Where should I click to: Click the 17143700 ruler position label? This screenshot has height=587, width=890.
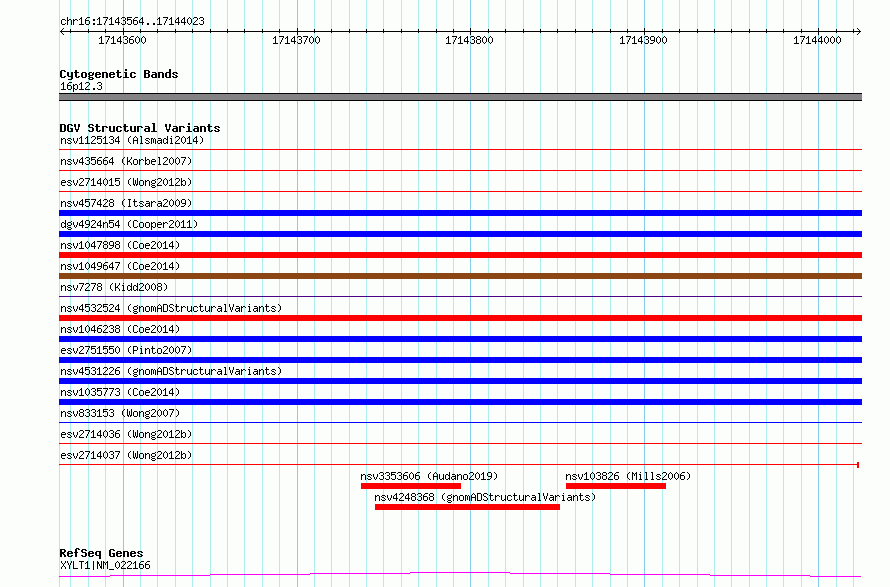[x=296, y=40]
